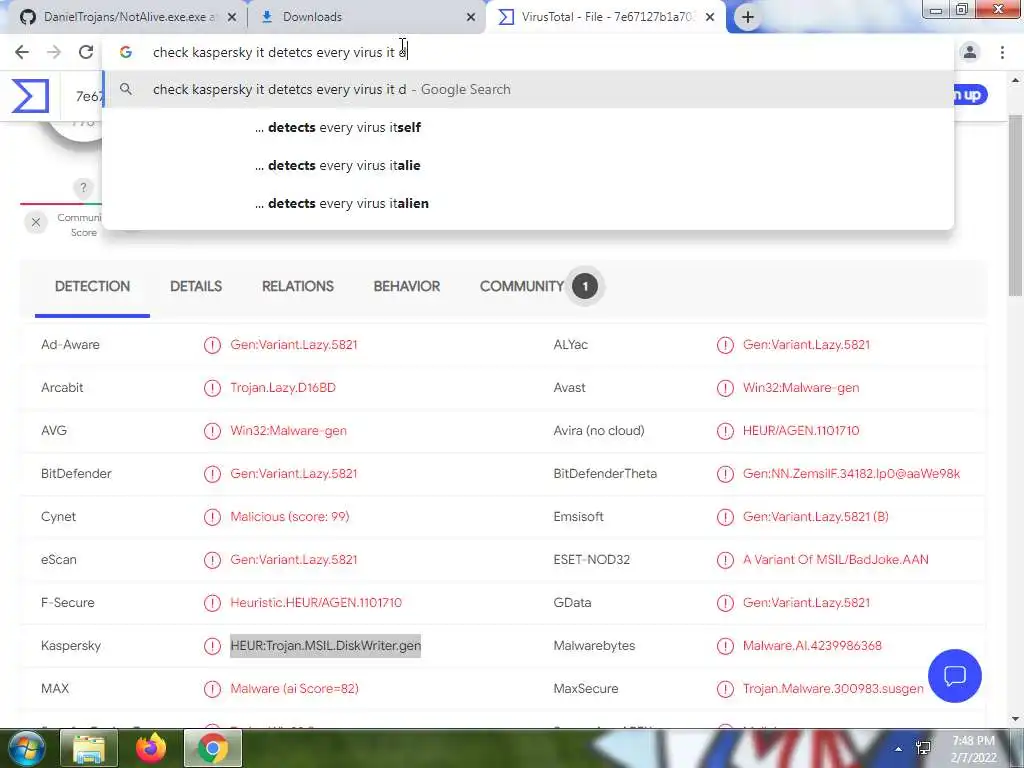
Task: Open Chrome three-dot menu
Action: [1002, 52]
